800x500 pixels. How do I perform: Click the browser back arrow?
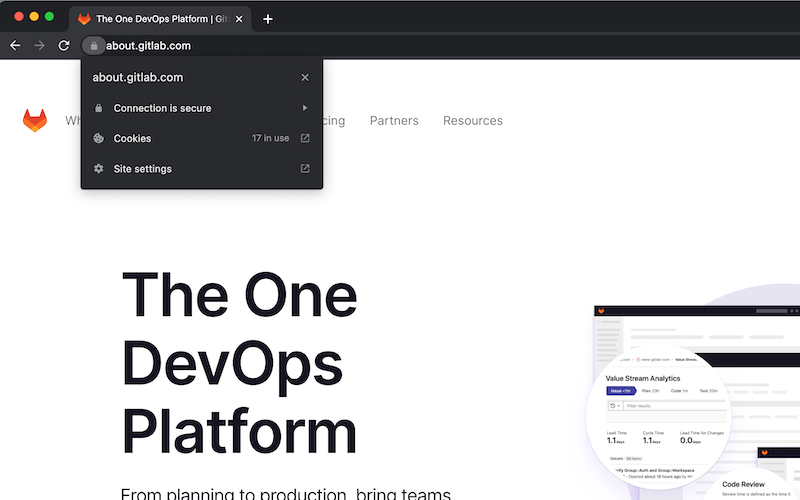15,45
